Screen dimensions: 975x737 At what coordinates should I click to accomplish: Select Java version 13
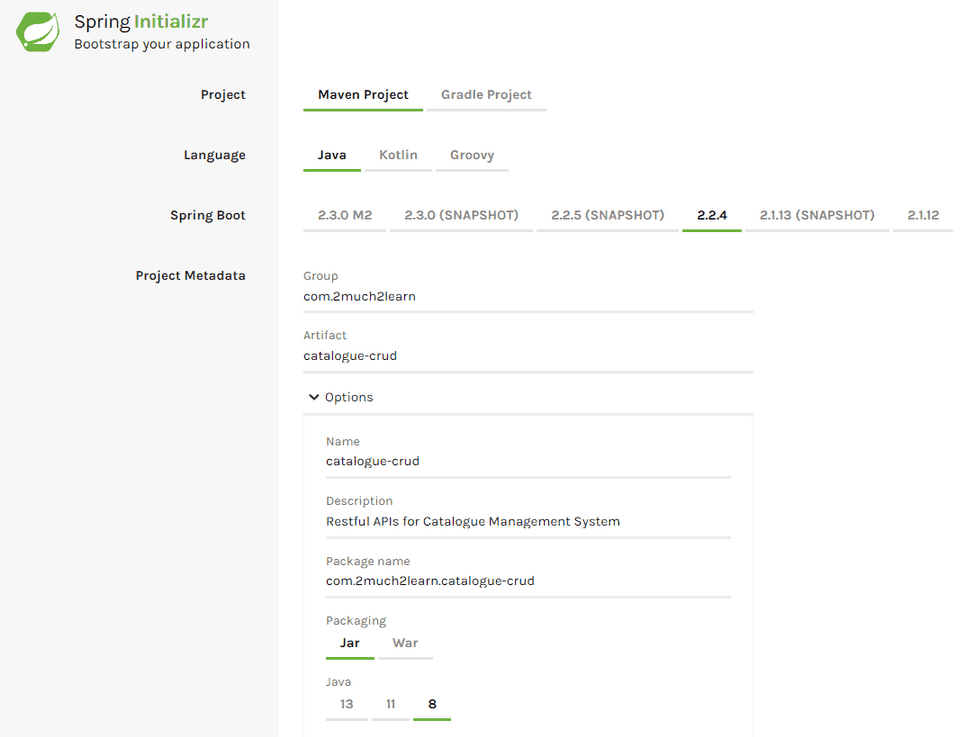[x=346, y=704]
